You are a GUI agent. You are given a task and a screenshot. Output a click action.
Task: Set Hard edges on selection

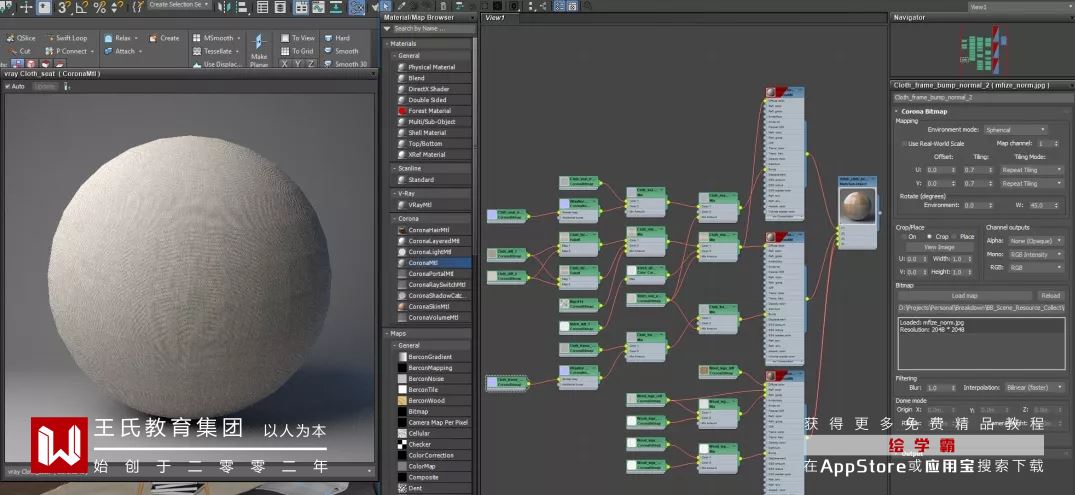pyautogui.click(x=337, y=38)
